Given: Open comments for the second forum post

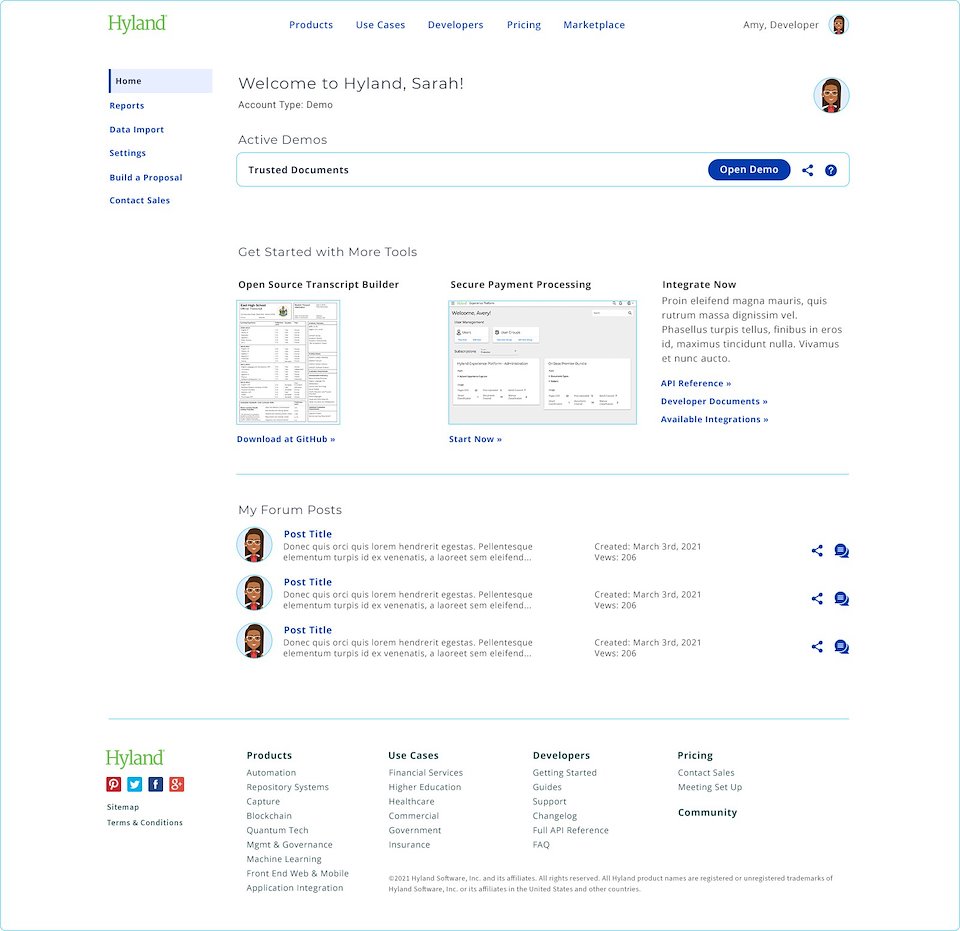Looking at the screenshot, I should 842,599.
